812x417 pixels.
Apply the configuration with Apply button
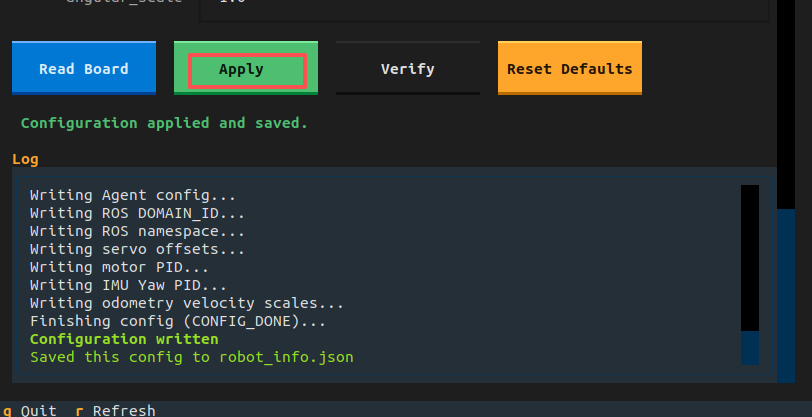(246, 68)
